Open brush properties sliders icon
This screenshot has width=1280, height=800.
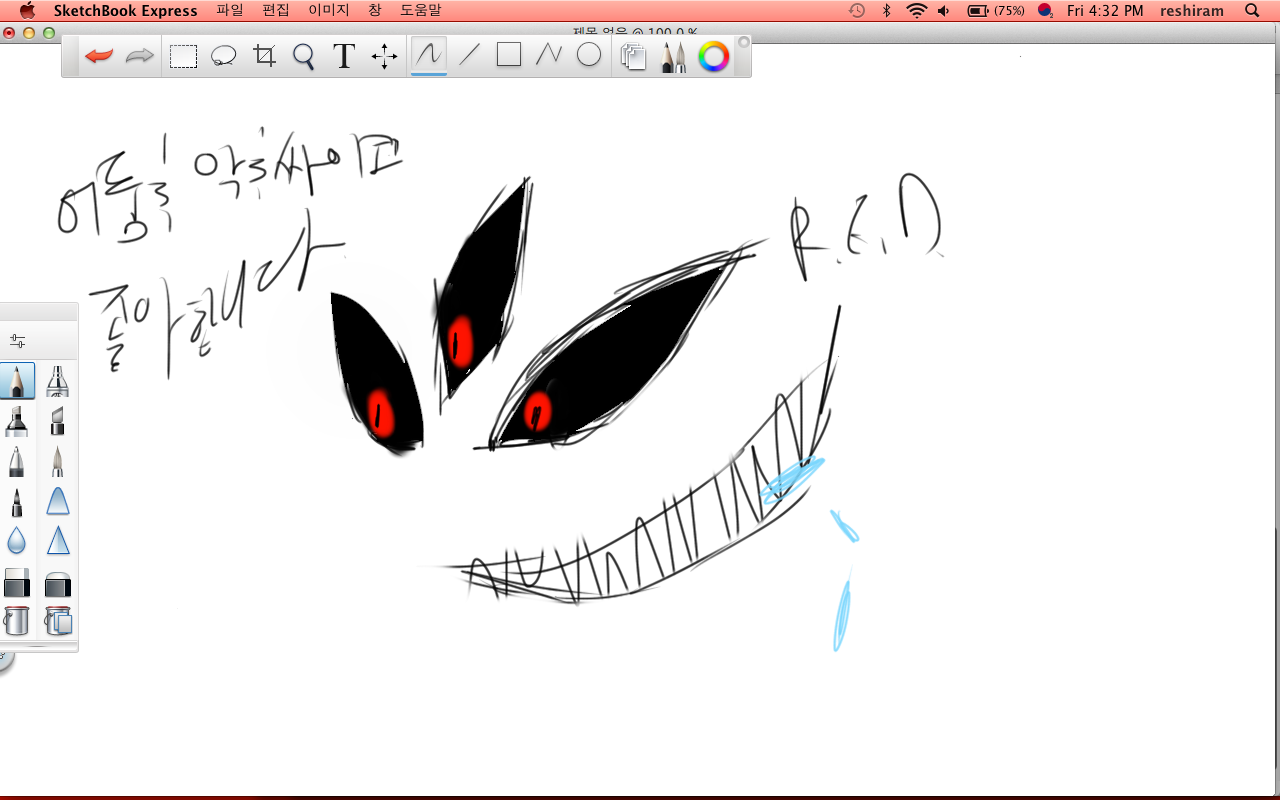click(17, 341)
